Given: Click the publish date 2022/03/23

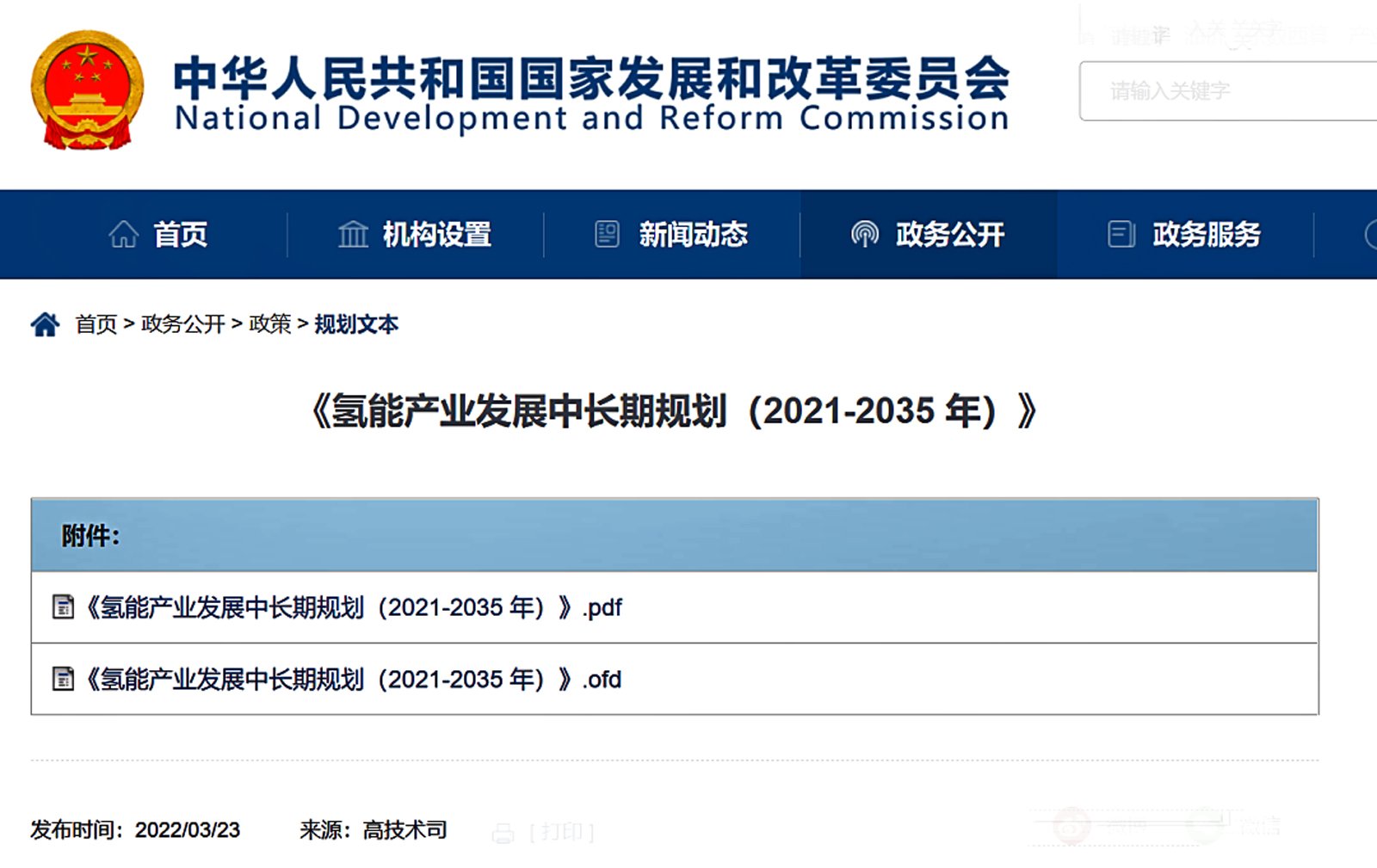Looking at the screenshot, I should tap(188, 830).
